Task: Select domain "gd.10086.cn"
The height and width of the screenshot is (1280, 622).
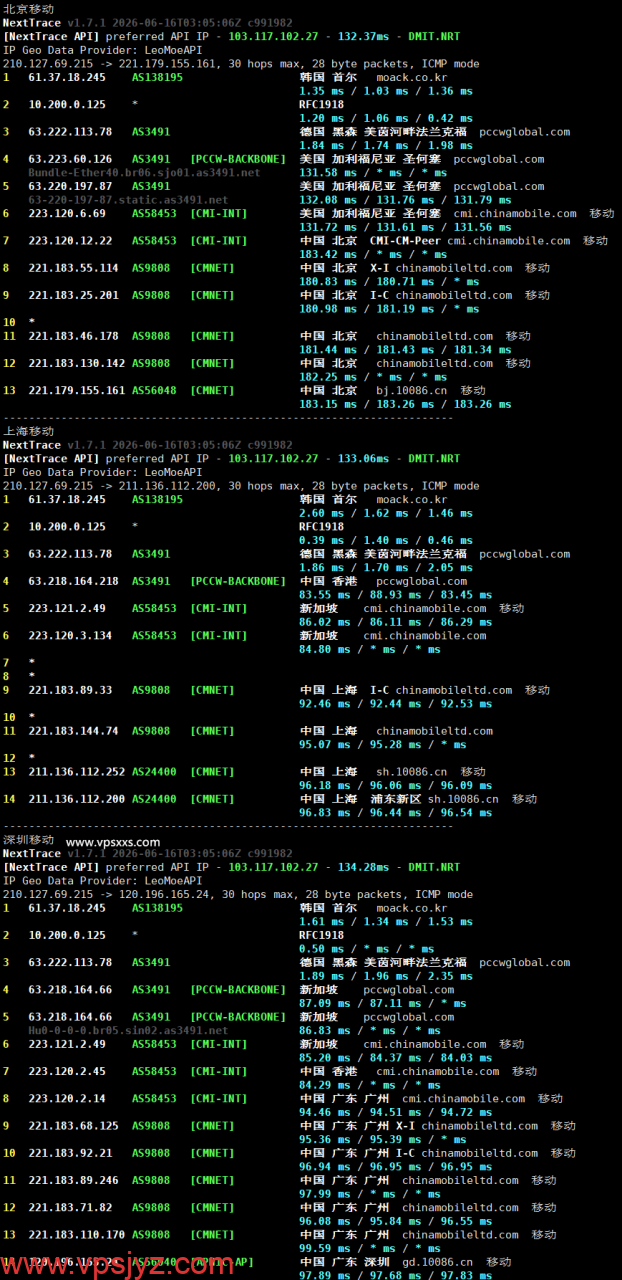Action: coord(437,1262)
